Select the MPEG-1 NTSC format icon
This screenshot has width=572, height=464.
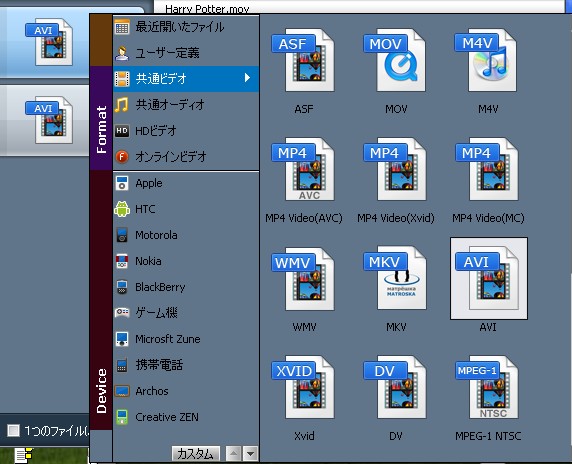(487, 387)
